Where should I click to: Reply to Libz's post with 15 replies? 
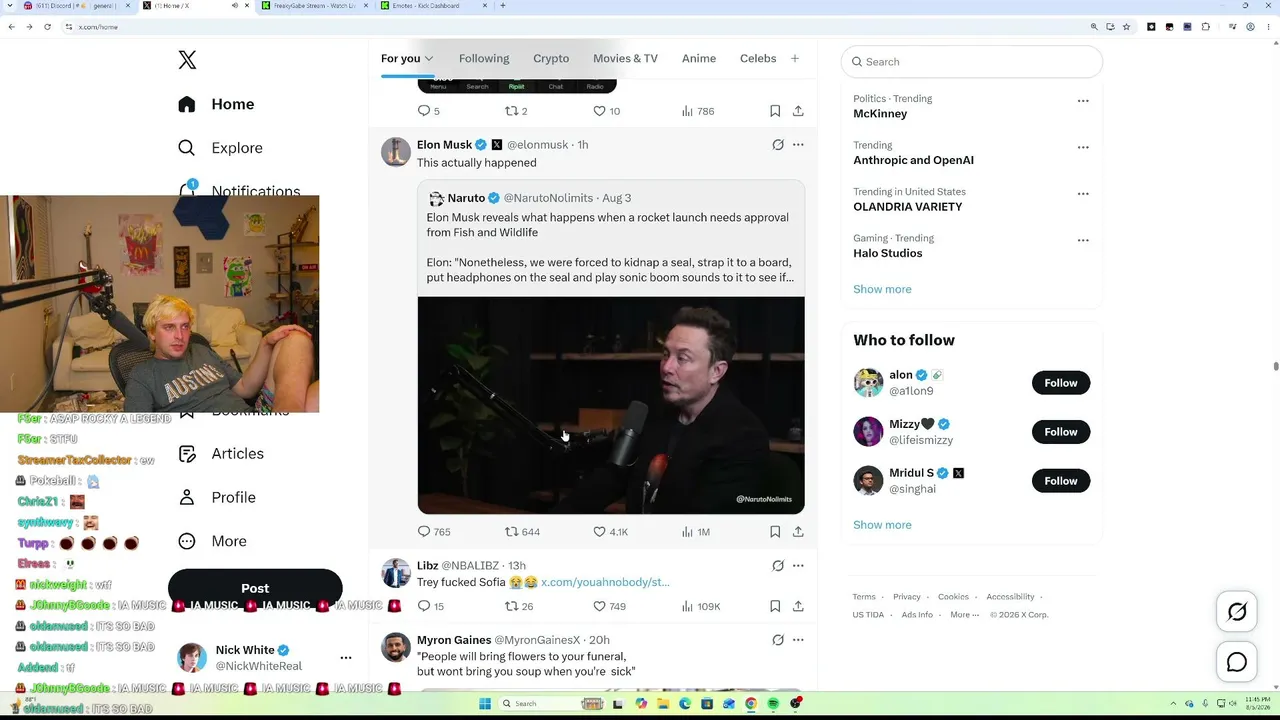[430, 606]
